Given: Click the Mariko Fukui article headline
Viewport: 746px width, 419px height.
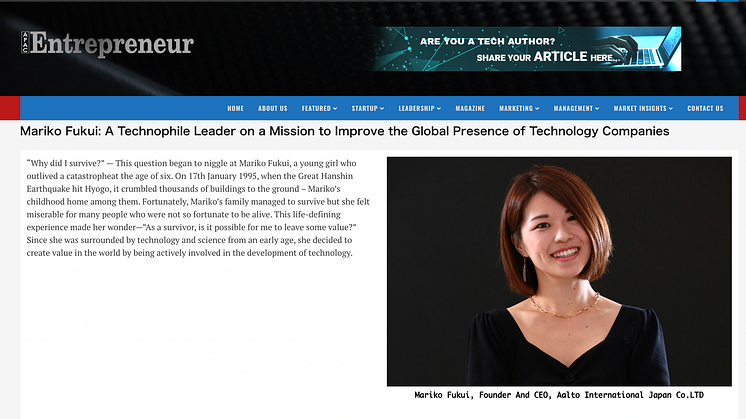Looking at the screenshot, I should point(344,131).
